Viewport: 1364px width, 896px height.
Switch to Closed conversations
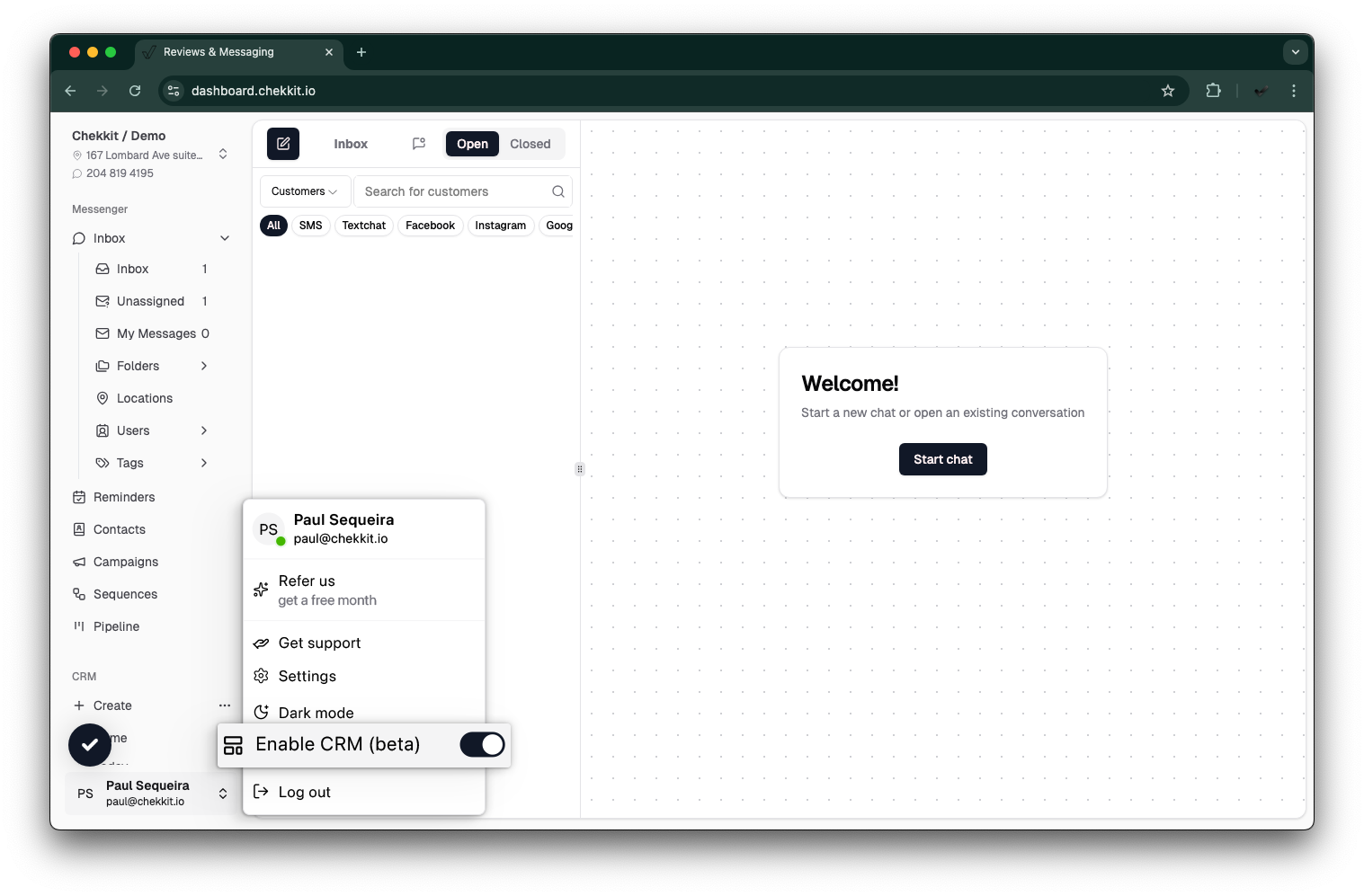click(x=530, y=144)
